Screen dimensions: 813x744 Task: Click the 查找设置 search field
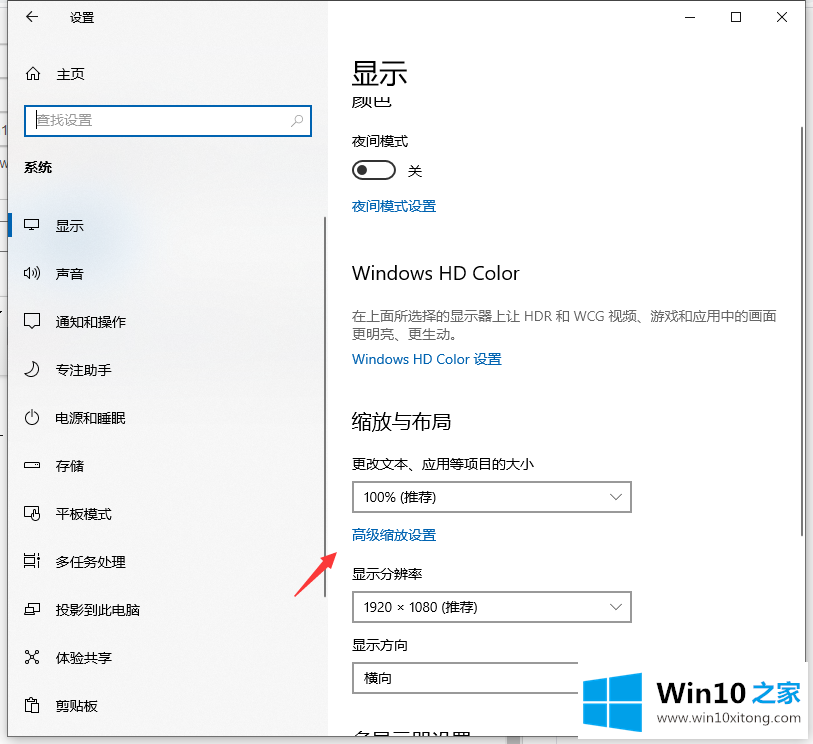click(x=167, y=121)
